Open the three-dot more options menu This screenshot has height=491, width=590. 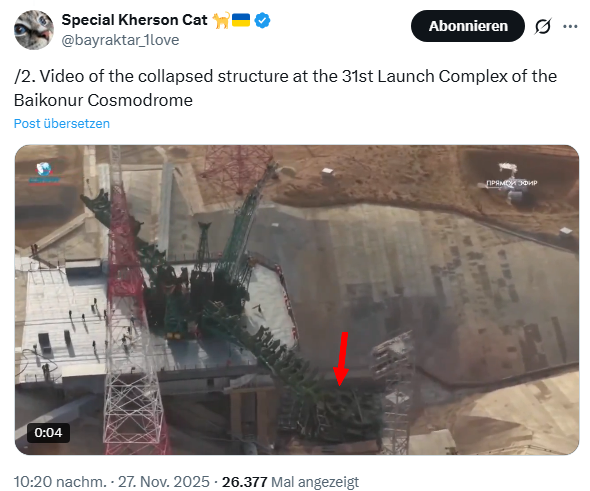570,26
